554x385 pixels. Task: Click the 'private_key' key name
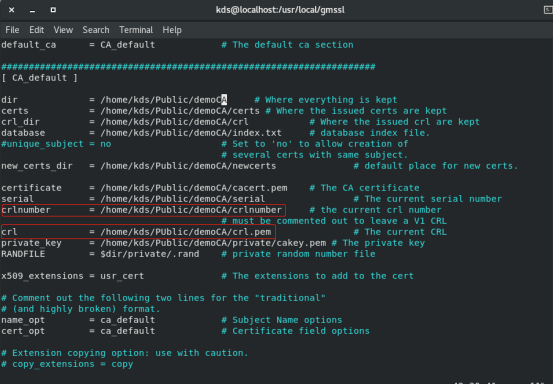point(31,243)
